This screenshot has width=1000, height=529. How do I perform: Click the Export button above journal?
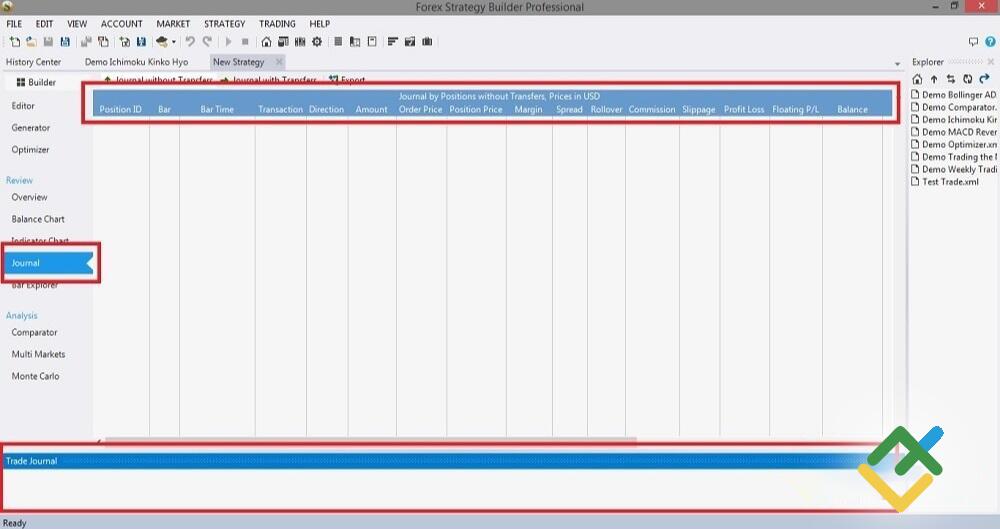[x=347, y=80]
